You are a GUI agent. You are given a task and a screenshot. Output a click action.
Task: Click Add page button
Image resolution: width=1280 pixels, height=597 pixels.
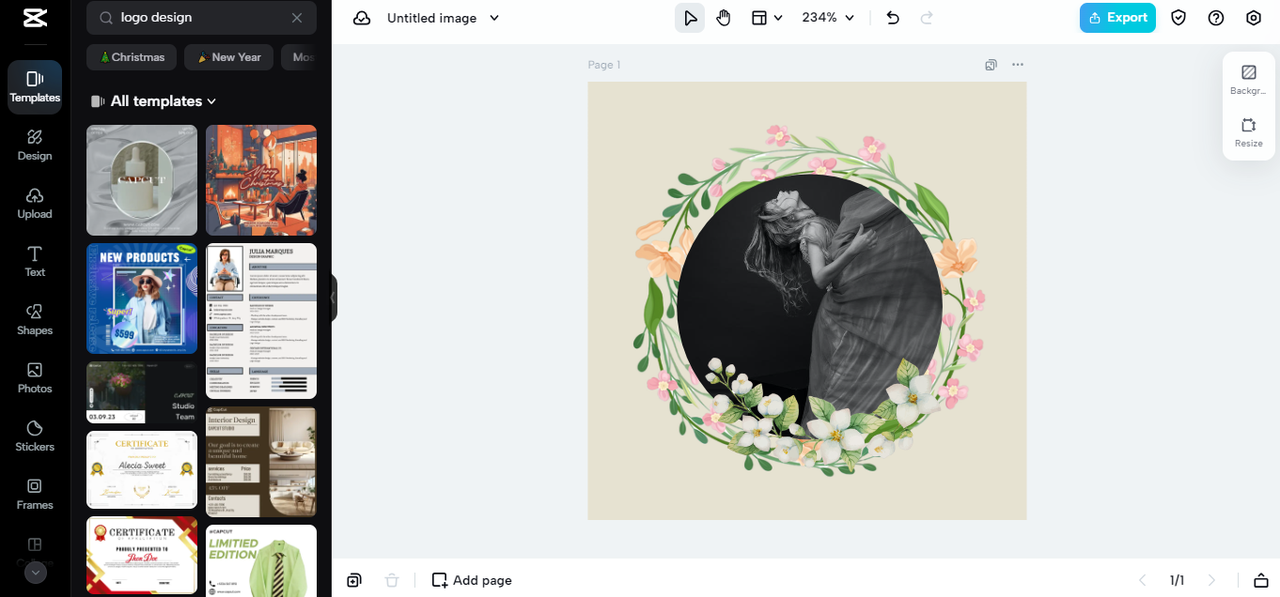[472, 580]
